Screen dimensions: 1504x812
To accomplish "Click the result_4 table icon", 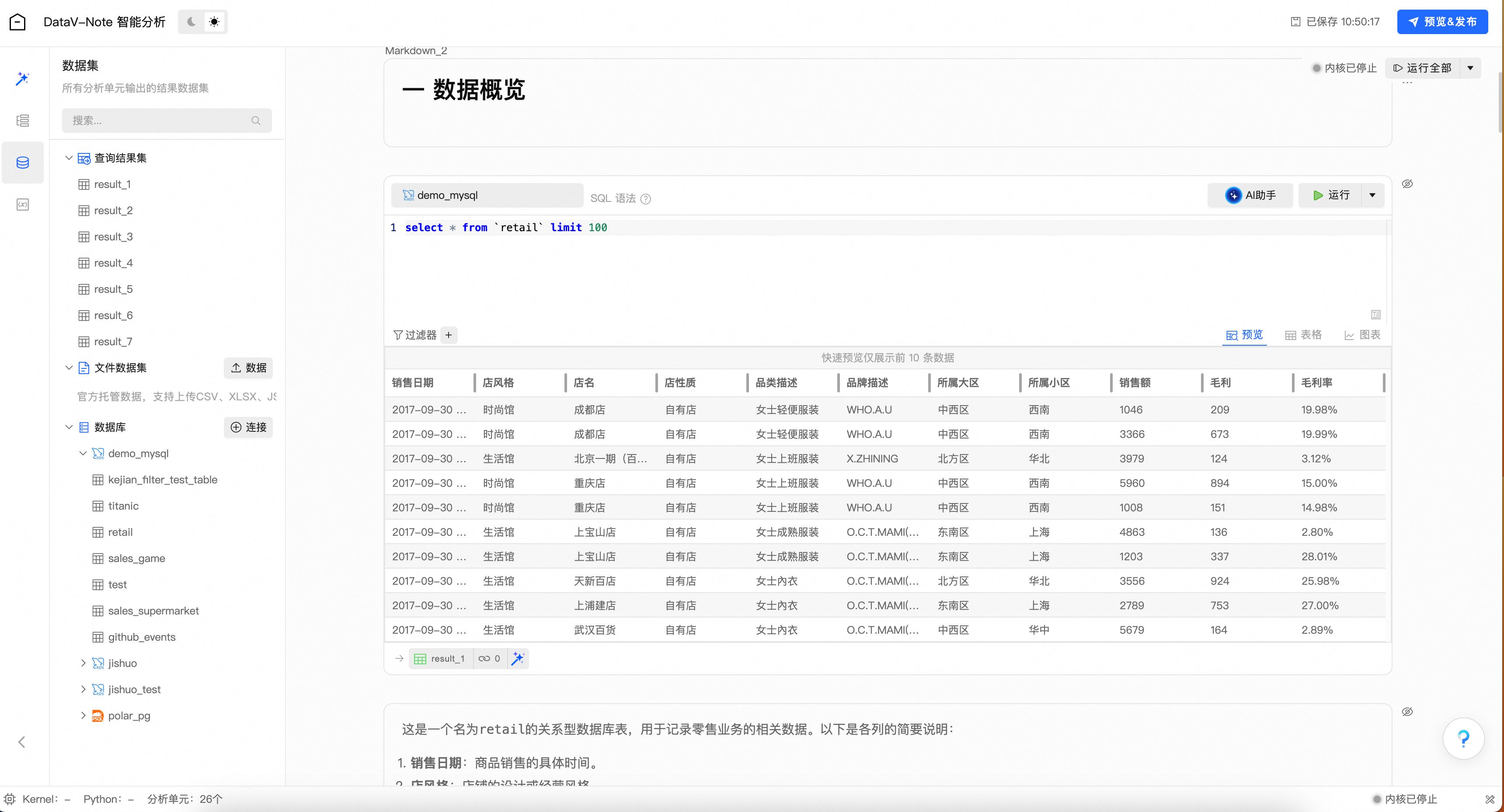I will click(x=84, y=263).
